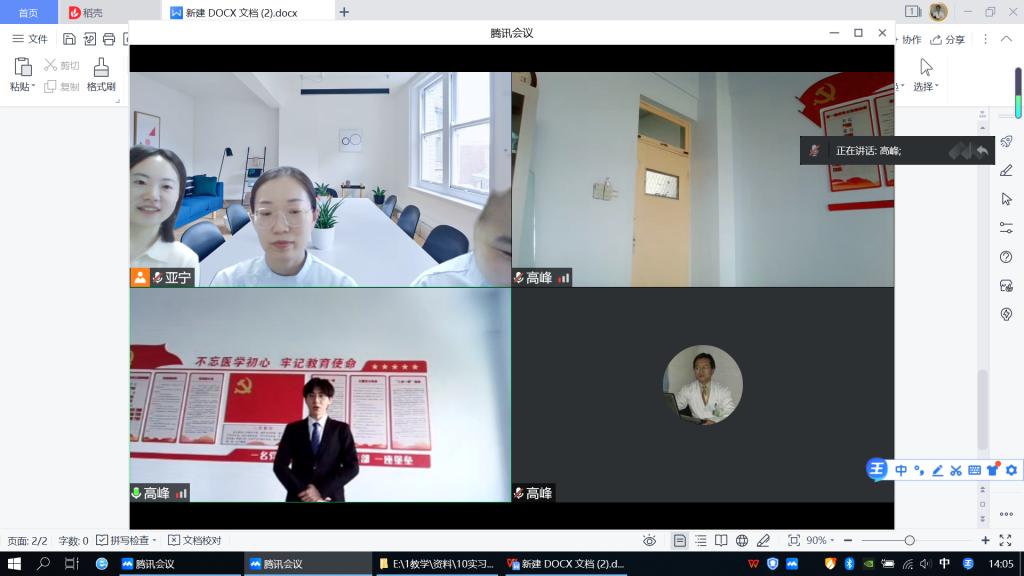Image resolution: width=1024 pixels, height=576 pixels.
Task: Click the settings sliders icon in sidebar
Action: pos(1007,228)
